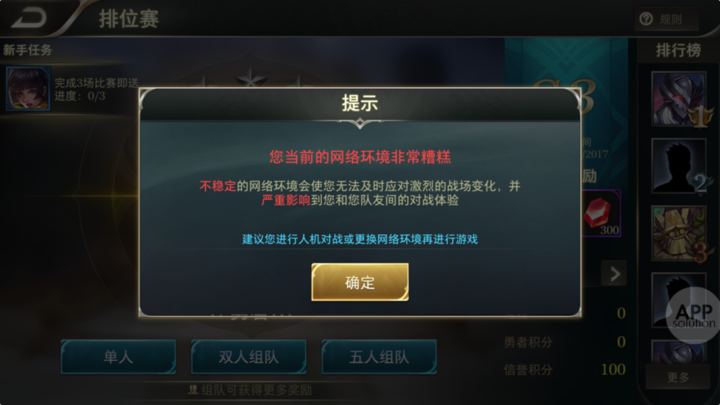
Task: Tap the 排位赛 page title
Action: pos(129,19)
